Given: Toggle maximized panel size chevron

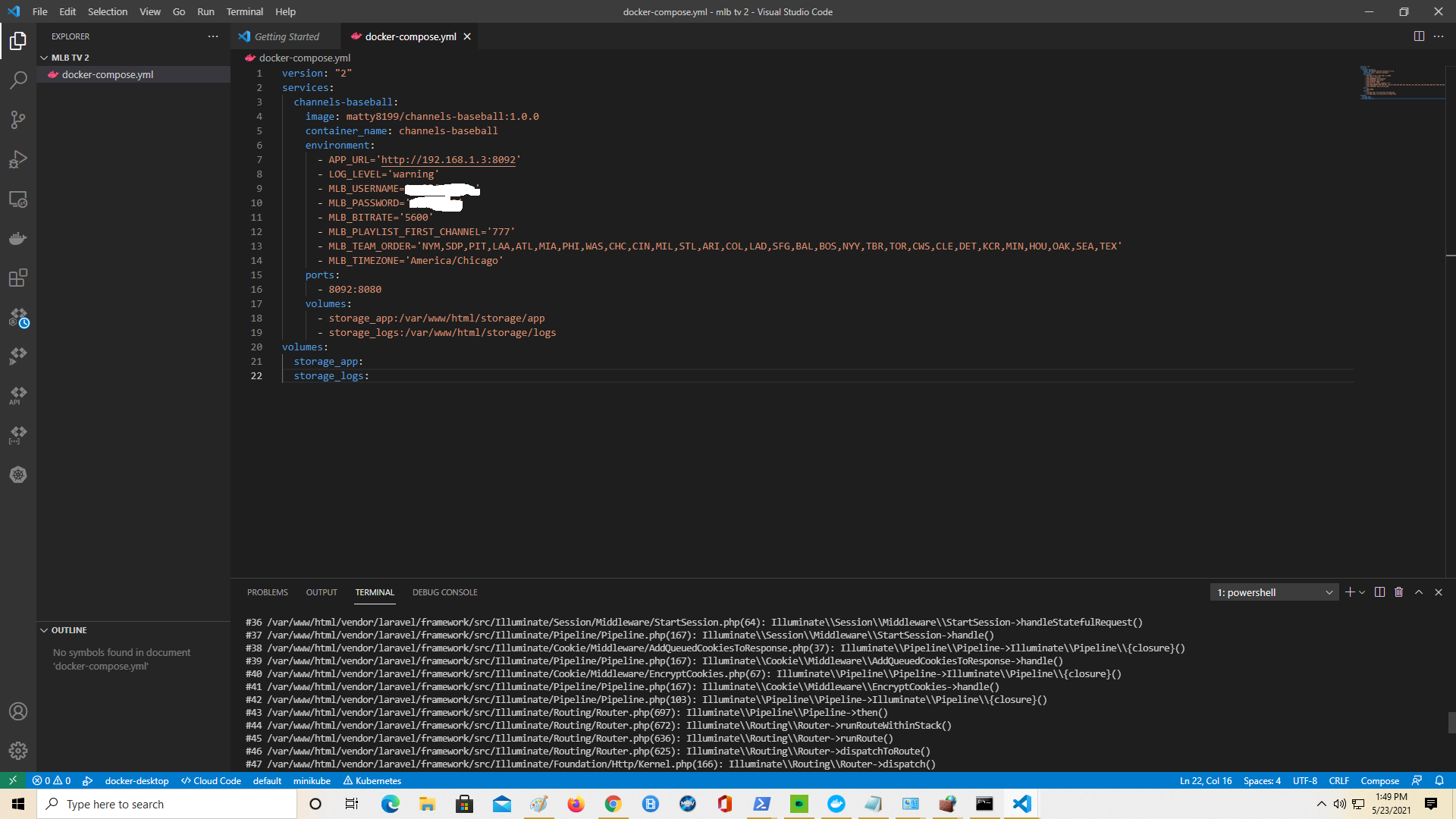Looking at the screenshot, I should pos(1419,592).
